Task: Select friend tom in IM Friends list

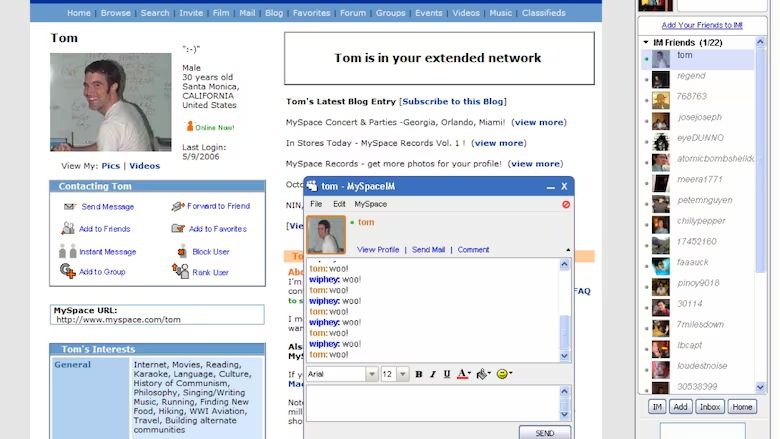Action: click(698, 59)
